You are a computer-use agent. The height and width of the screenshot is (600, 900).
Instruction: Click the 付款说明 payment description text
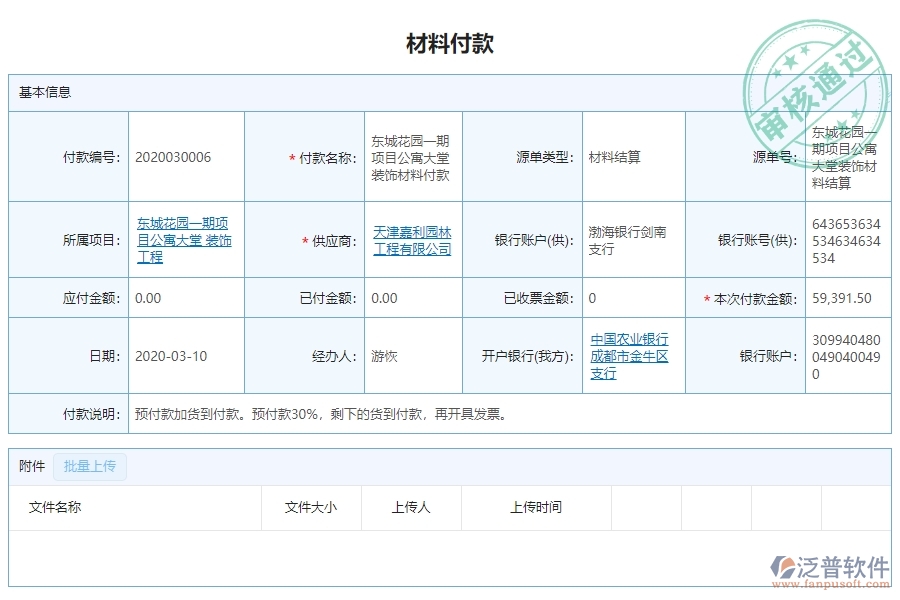pos(318,411)
